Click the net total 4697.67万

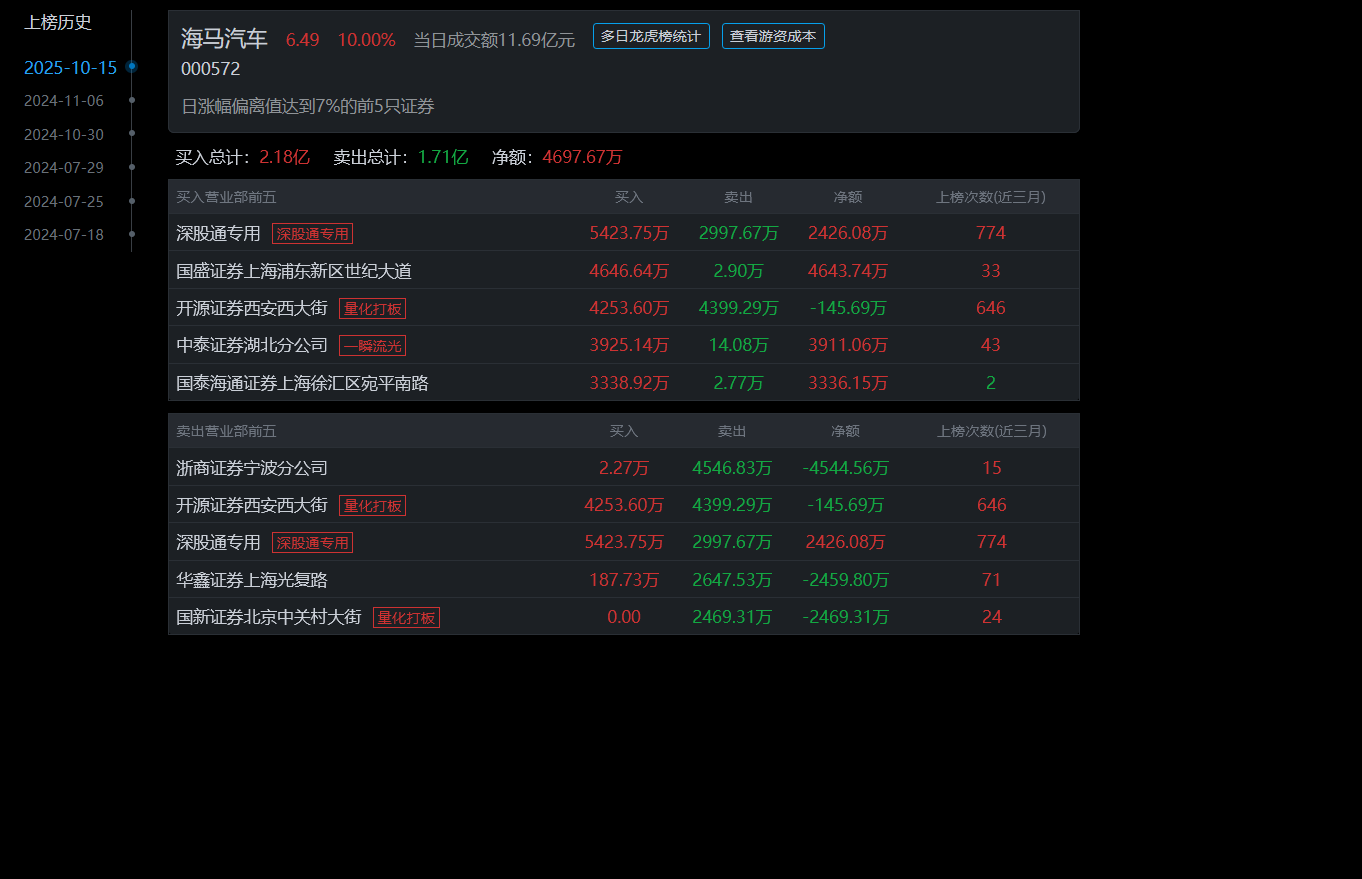[583, 157]
